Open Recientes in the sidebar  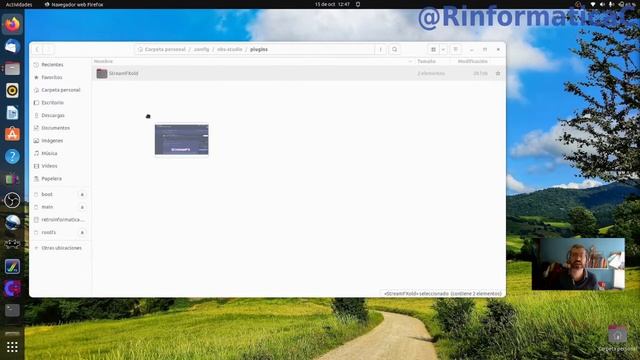point(60,64)
